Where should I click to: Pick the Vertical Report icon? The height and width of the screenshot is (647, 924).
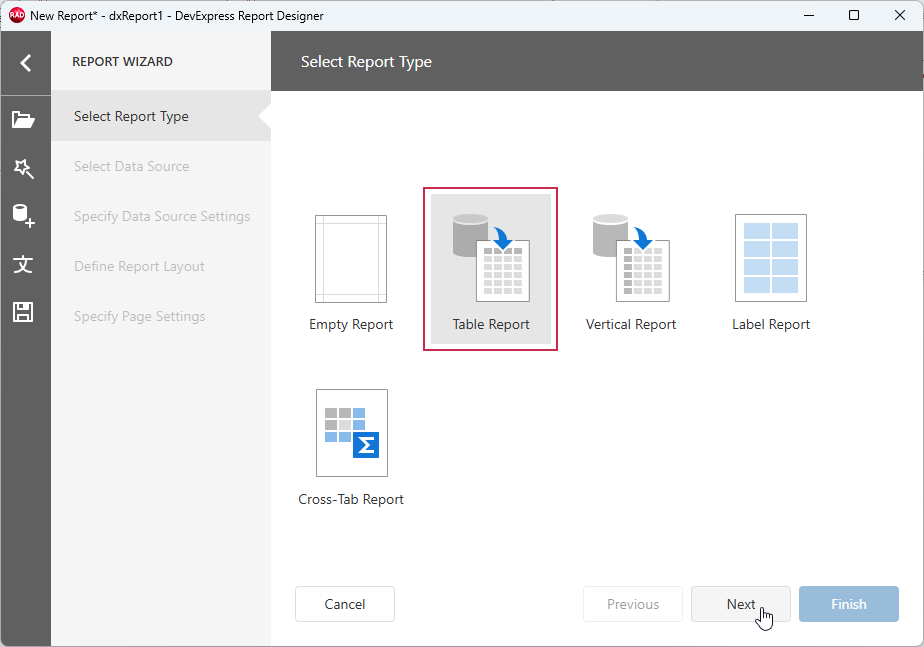(631, 258)
